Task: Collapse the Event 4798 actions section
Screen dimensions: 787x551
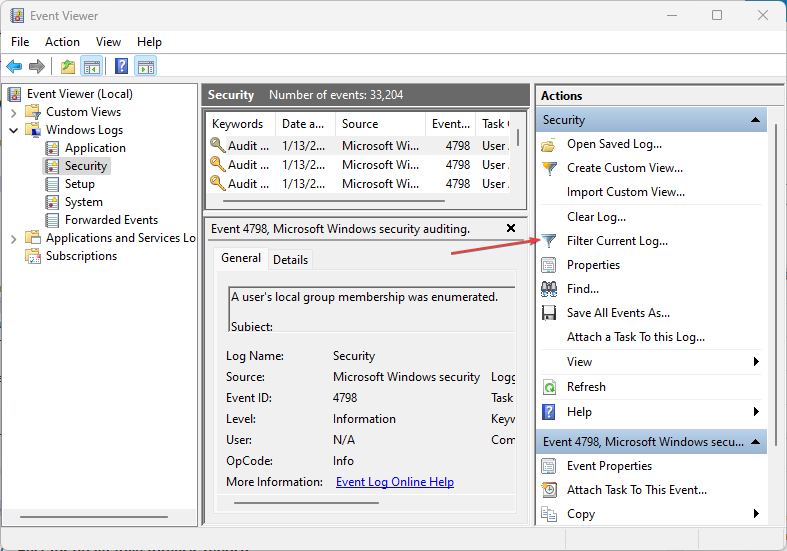Action: point(755,442)
